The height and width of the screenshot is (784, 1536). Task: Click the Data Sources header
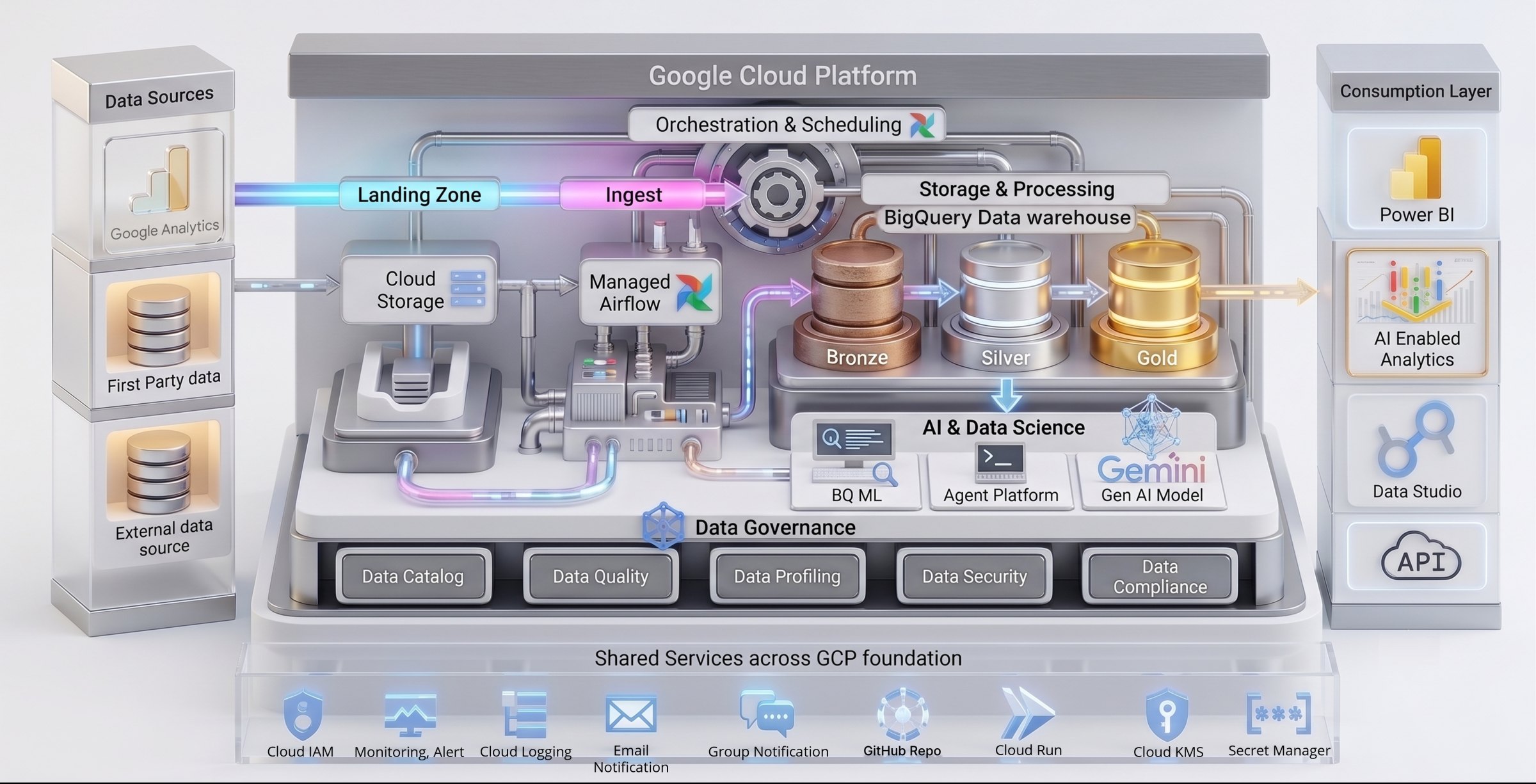pos(159,98)
